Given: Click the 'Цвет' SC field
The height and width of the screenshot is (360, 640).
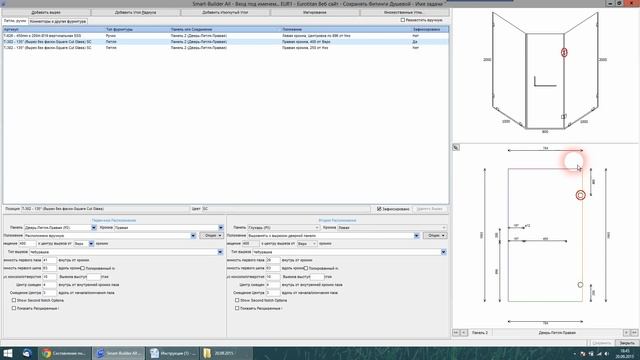Looking at the screenshot, I should pos(287,209).
